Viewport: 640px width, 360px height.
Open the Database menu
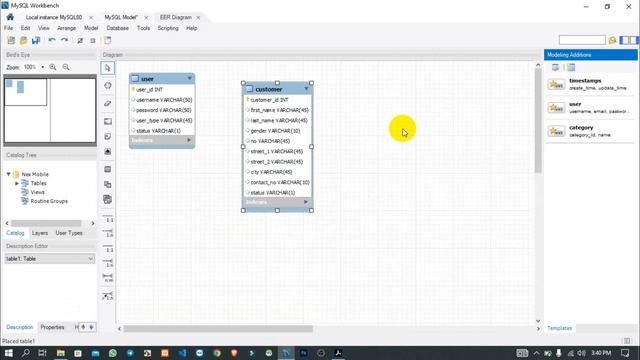(x=118, y=28)
